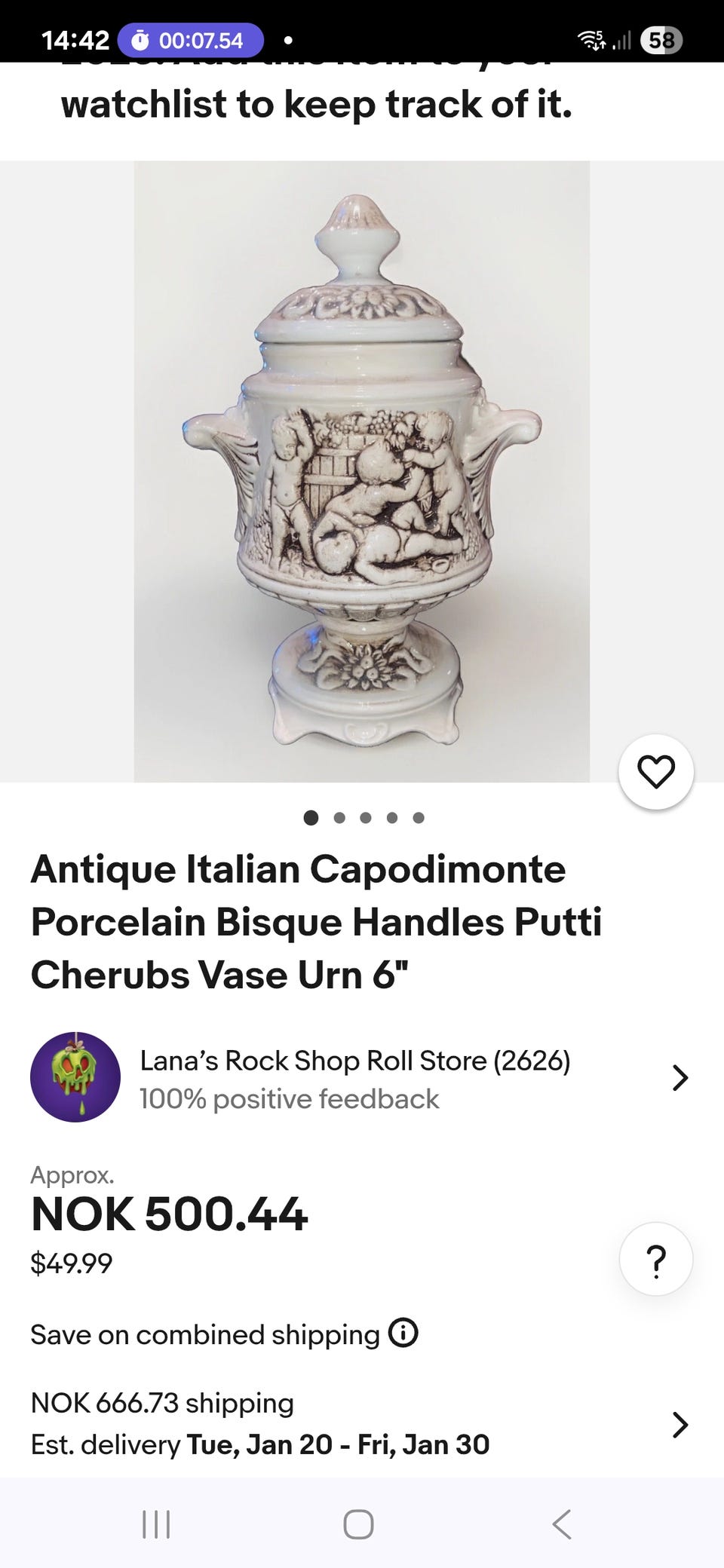The image size is (724, 1568).
Task: Tap the combined shipping info icon
Action: (403, 1333)
